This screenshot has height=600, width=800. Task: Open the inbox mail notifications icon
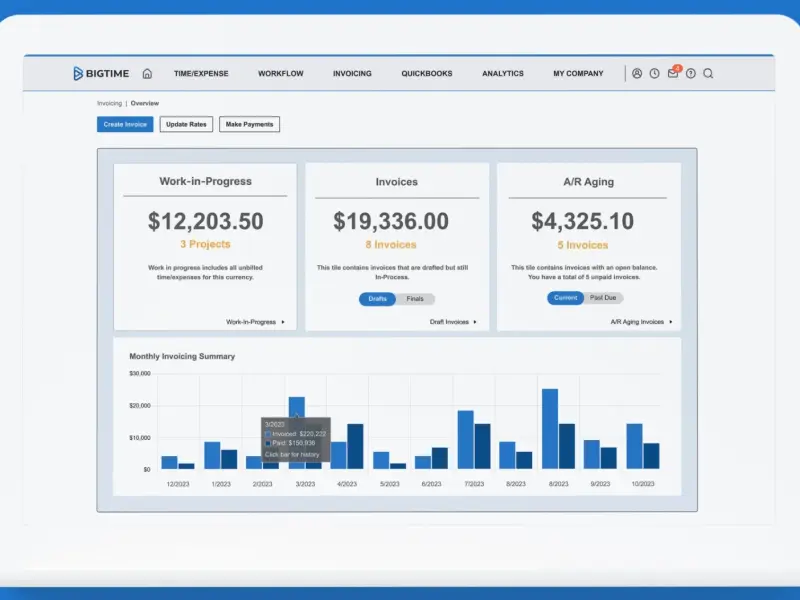tap(673, 73)
